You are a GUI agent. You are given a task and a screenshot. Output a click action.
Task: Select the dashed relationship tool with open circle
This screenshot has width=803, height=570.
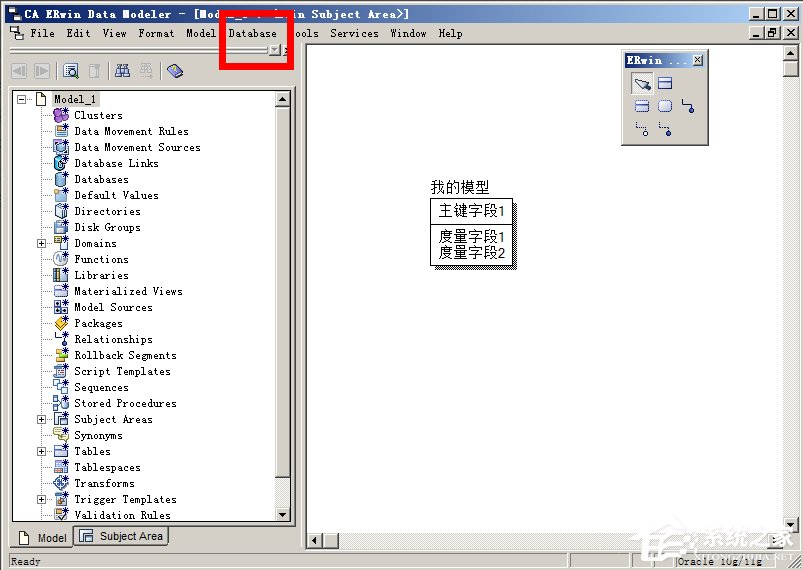coord(642,129)
